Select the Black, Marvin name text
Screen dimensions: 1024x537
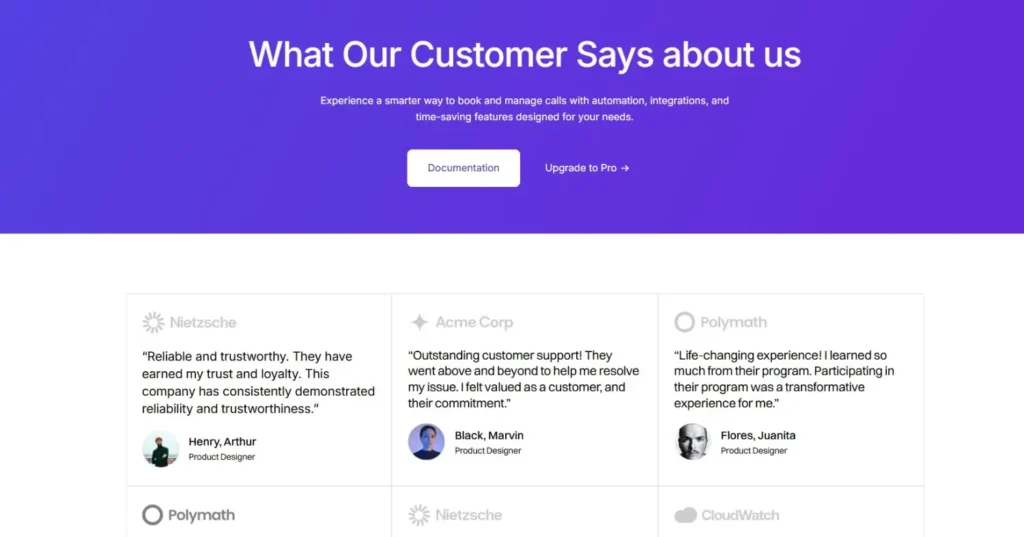pos(489,435)
